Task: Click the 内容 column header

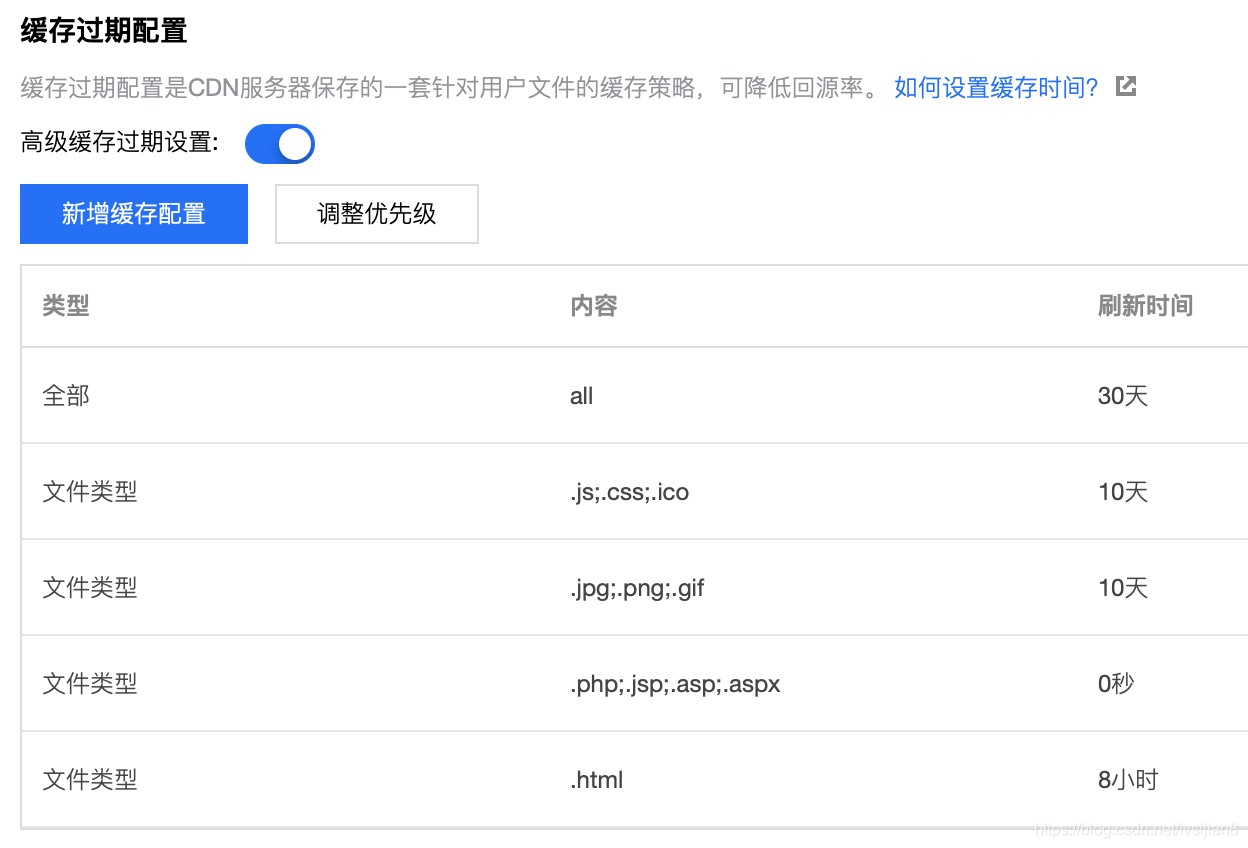Action: click(594, 306)
